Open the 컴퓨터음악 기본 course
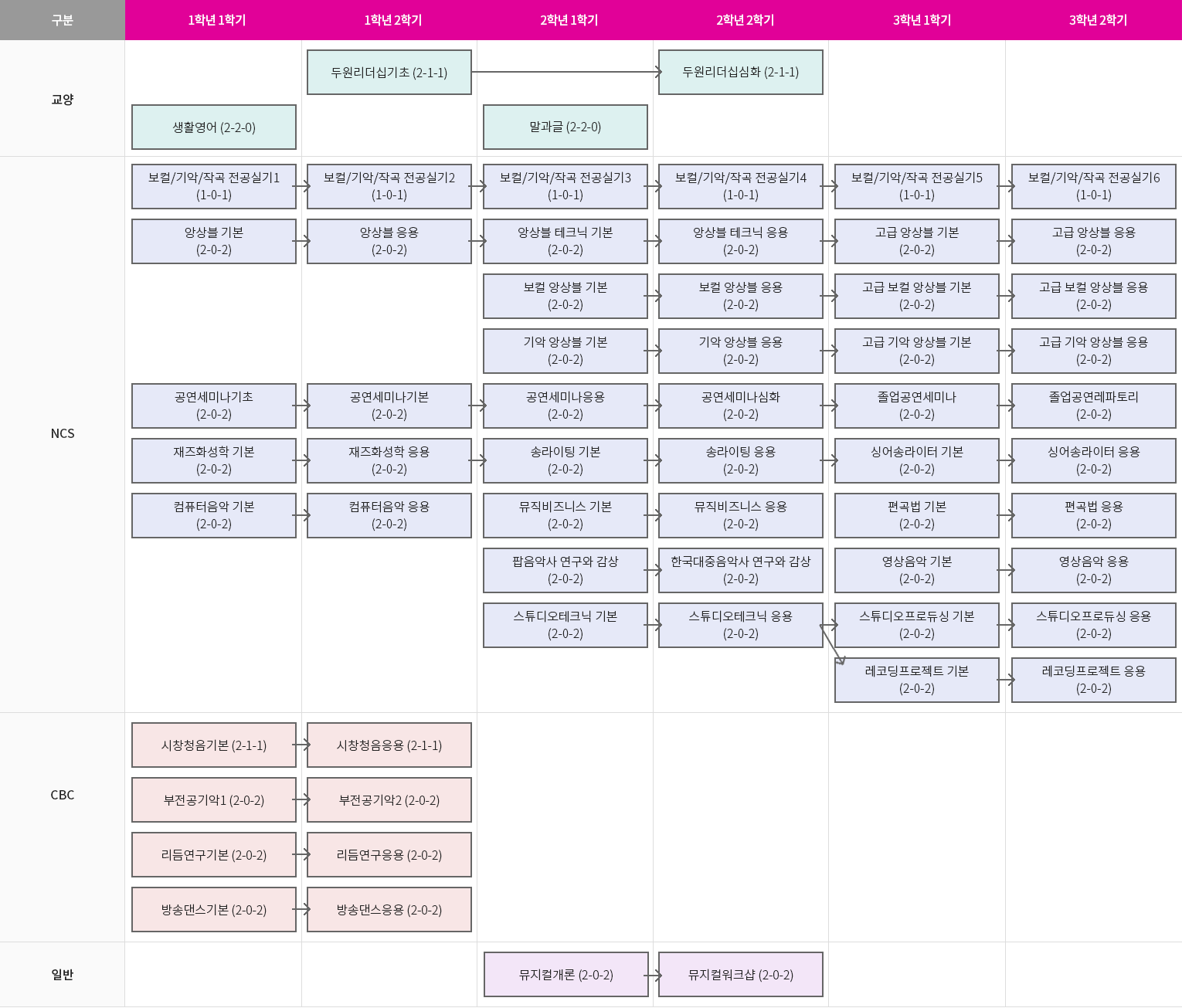 214,515
